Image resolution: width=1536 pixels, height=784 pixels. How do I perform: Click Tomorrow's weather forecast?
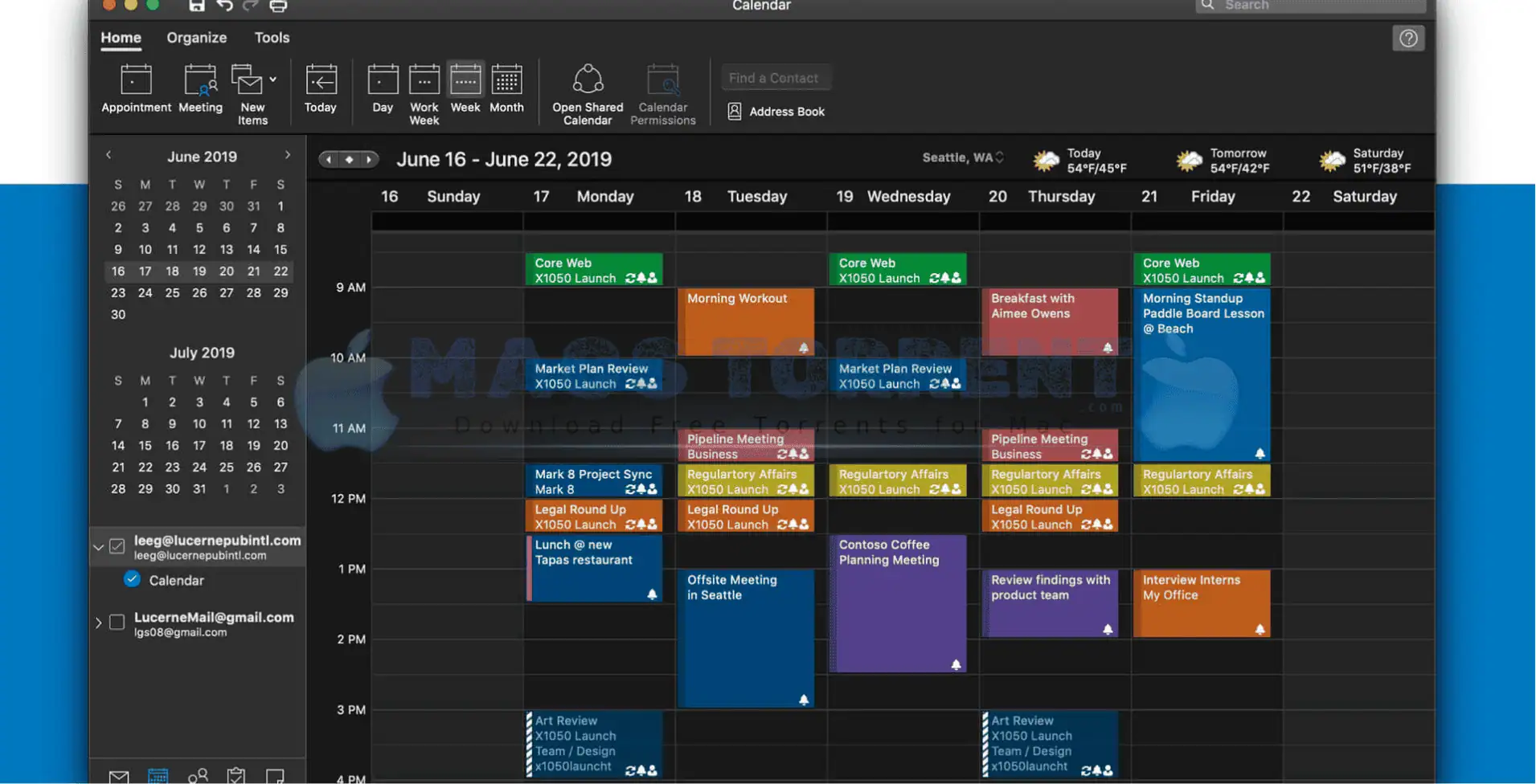tap(1224, 161)
